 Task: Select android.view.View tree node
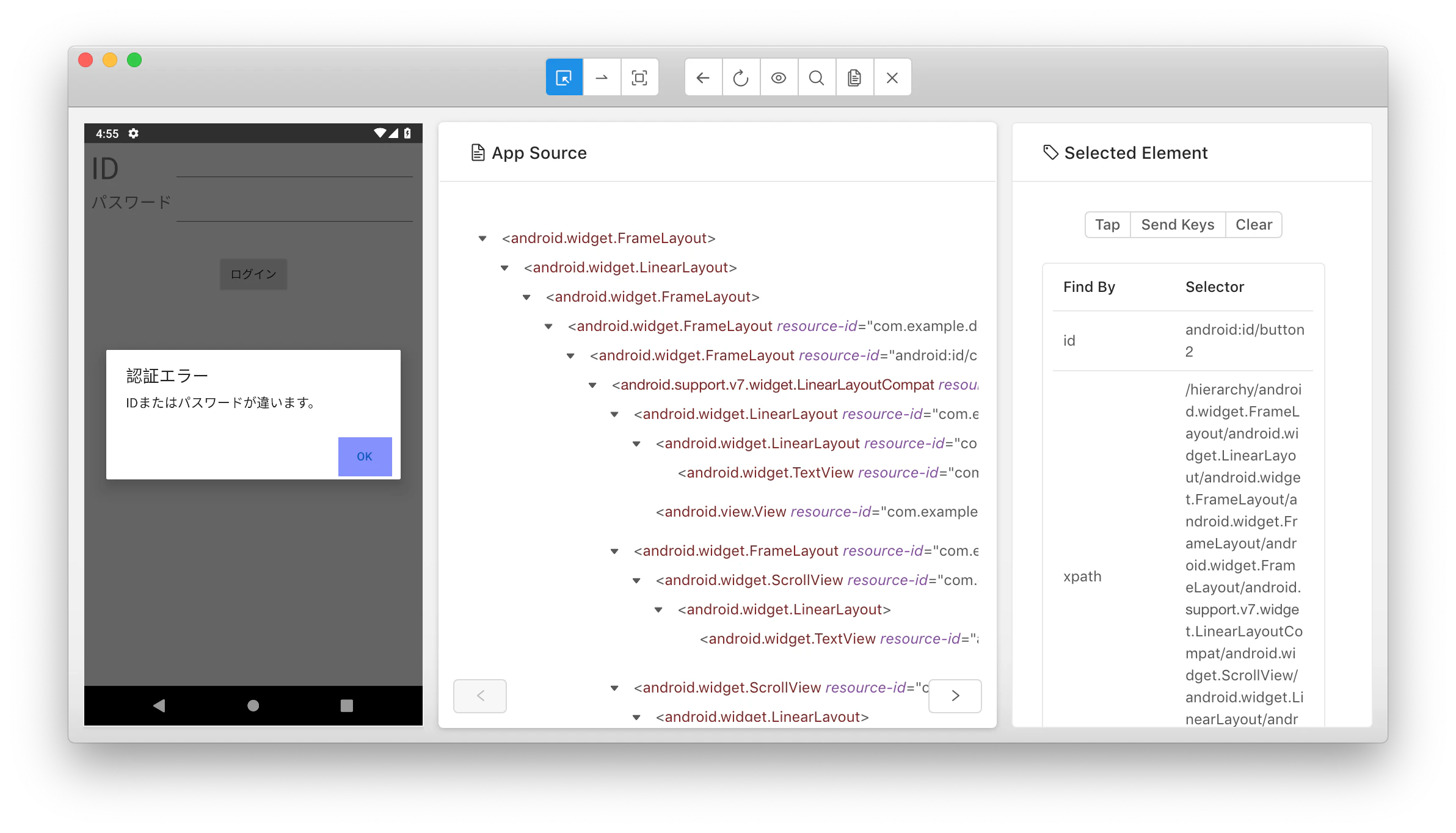pos(817,512)
